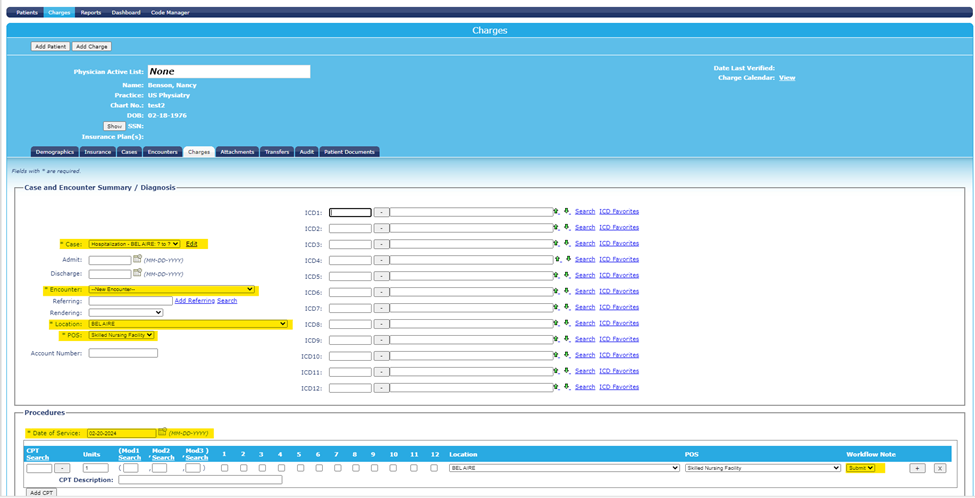Open the Admit date calendar picker
This screenshot has width=975, height=498.
pos(137,259)
